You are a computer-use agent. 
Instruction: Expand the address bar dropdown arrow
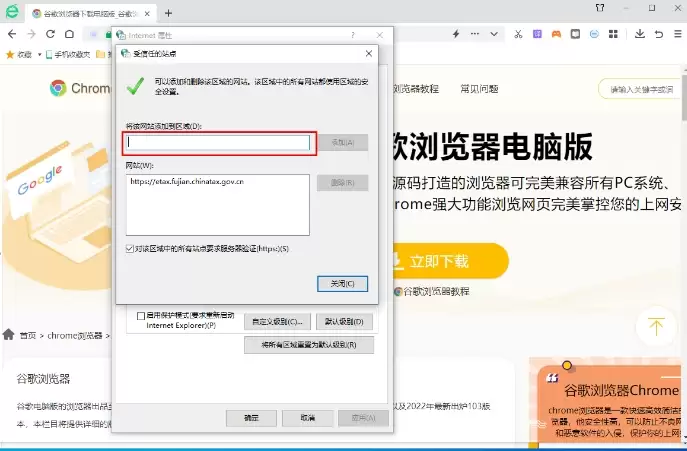click(494, 34)
